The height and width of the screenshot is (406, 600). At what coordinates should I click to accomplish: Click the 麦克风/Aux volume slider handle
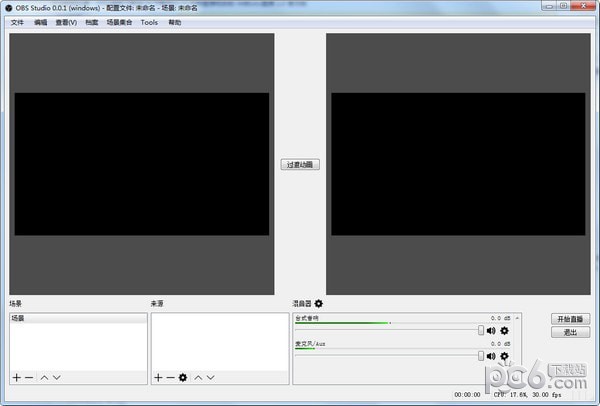(481, 356)
